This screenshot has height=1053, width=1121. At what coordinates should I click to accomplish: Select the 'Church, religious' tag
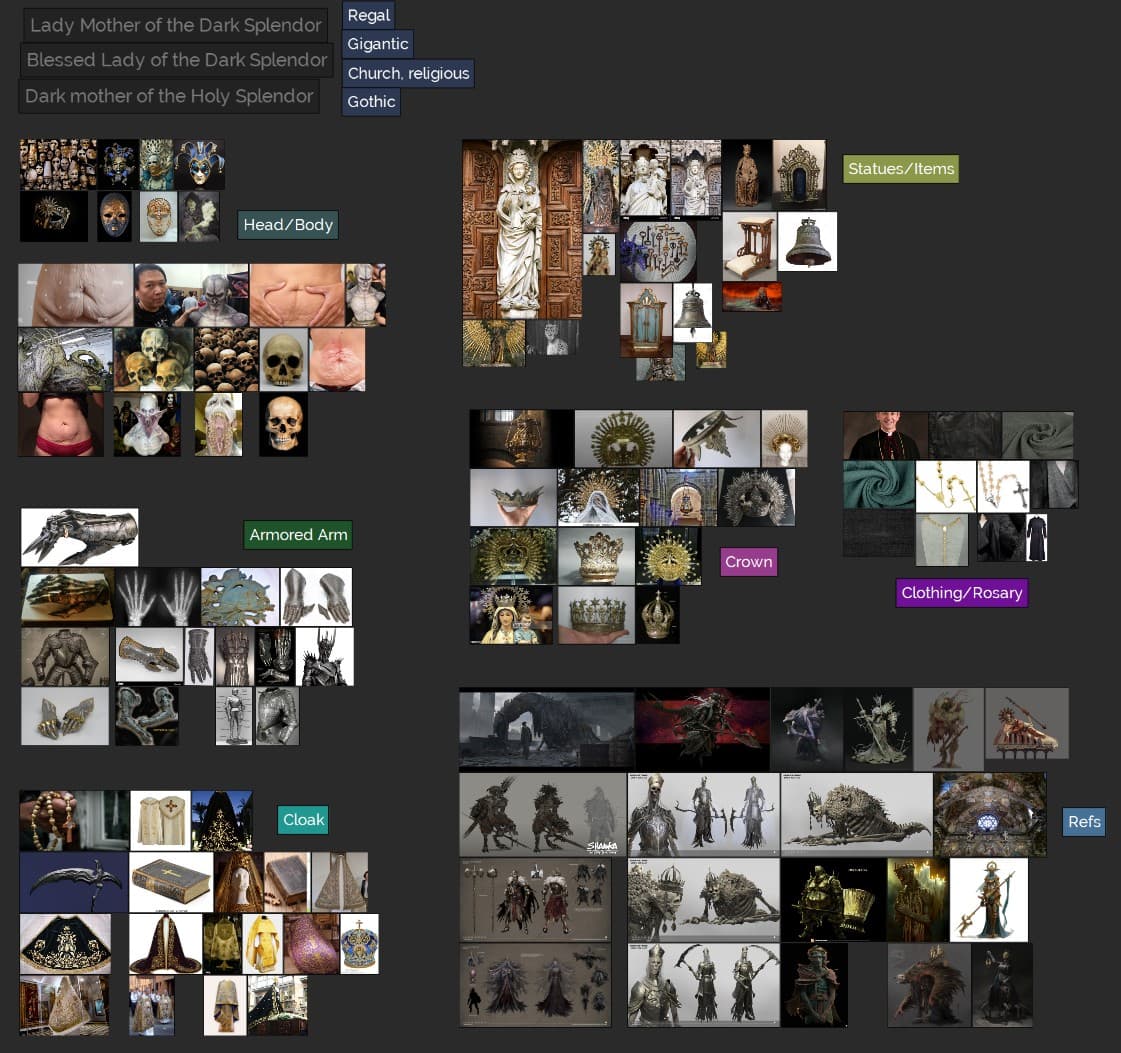[407, 73]
